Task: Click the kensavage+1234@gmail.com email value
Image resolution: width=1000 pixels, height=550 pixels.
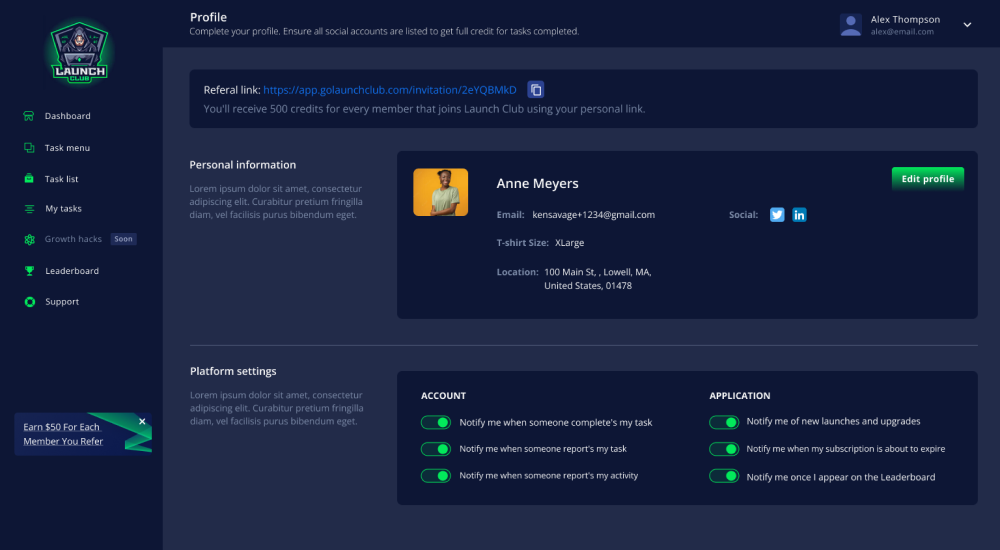Action: 593,215
